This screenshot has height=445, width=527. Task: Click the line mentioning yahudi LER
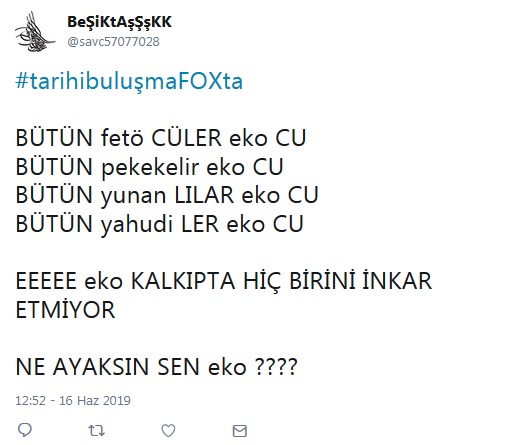pos(159,224)
